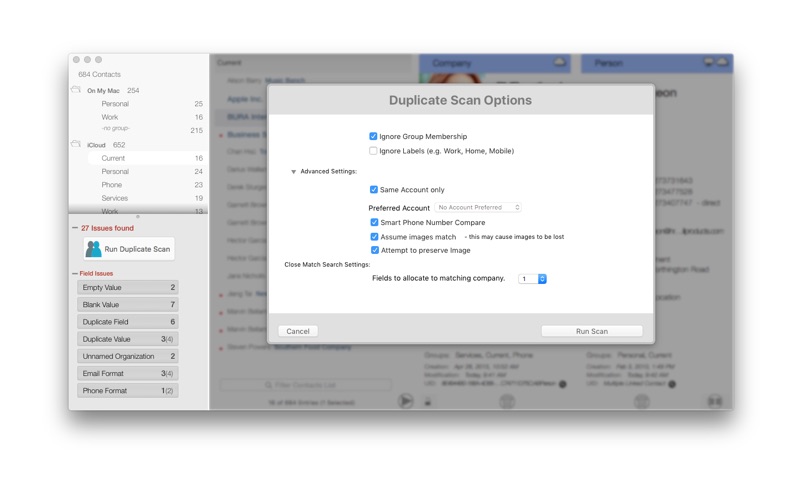
Task: Click the Run Duplicate Scan people icon
Action: tap(93, 249)
